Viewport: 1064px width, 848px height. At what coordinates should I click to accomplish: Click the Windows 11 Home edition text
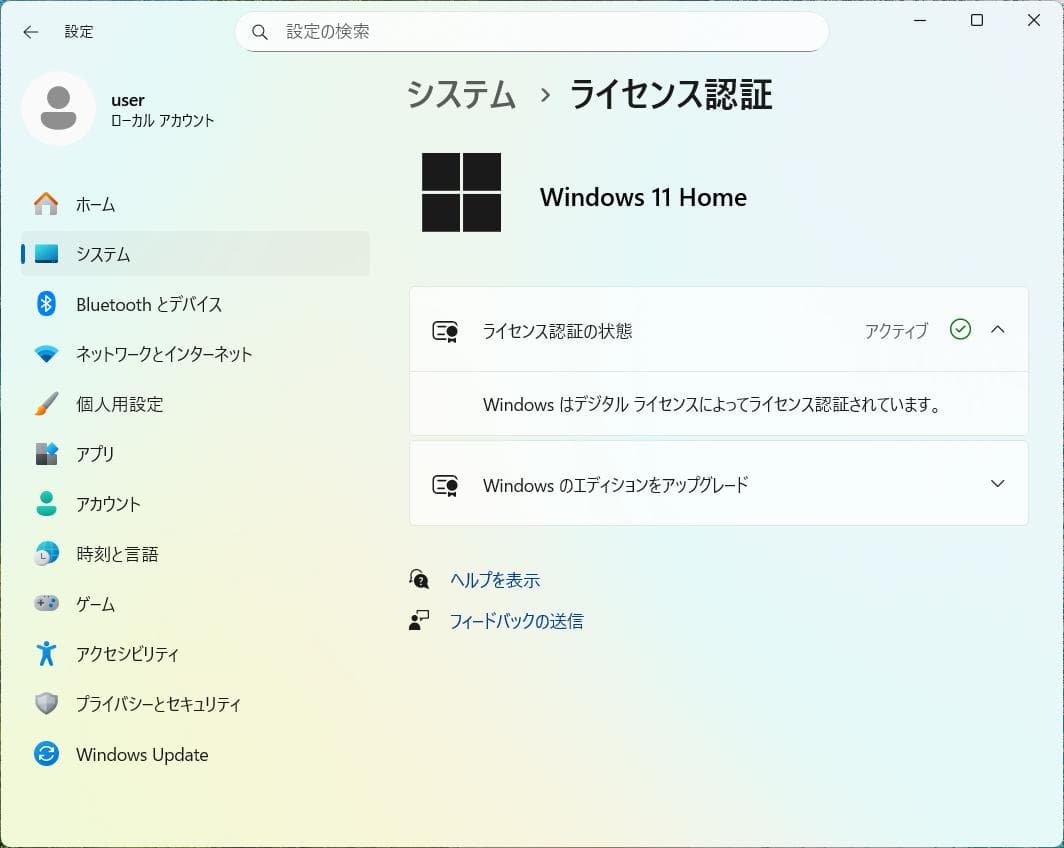pos(643,197)
